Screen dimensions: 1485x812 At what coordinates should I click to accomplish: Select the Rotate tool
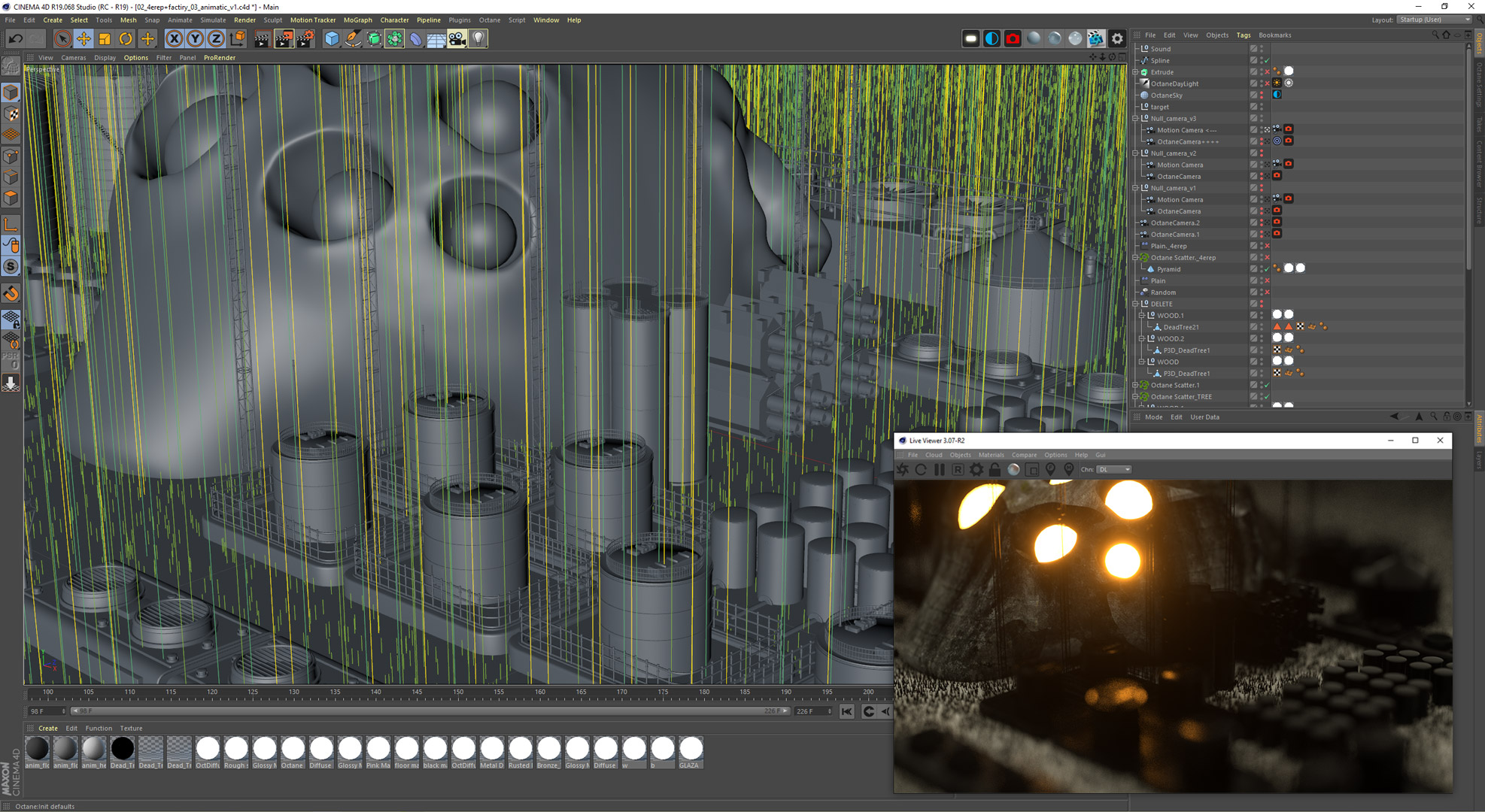click(126, 38)
